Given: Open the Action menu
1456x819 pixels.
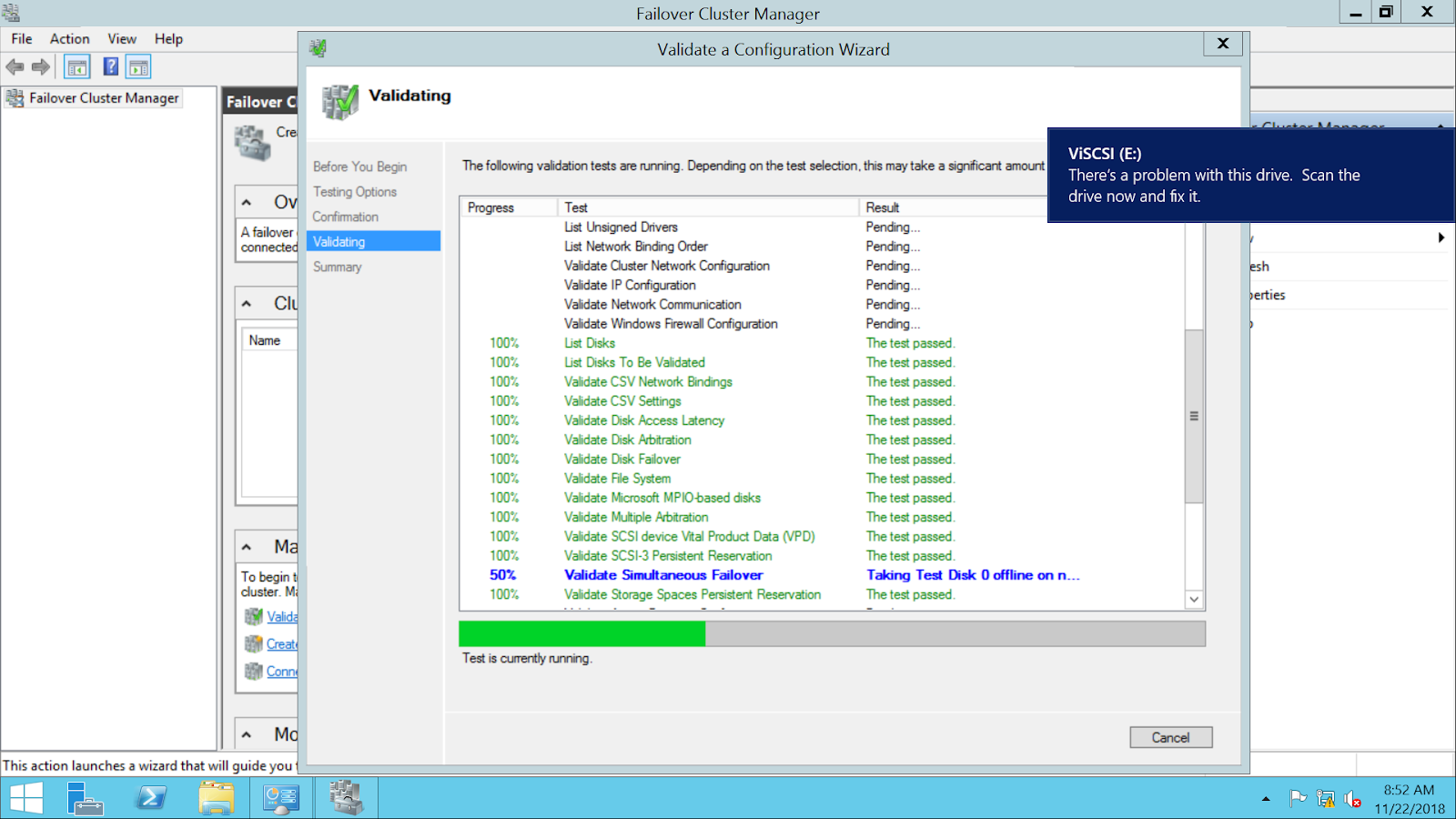Looking at the screenshot, I should (x=70, y=38).
